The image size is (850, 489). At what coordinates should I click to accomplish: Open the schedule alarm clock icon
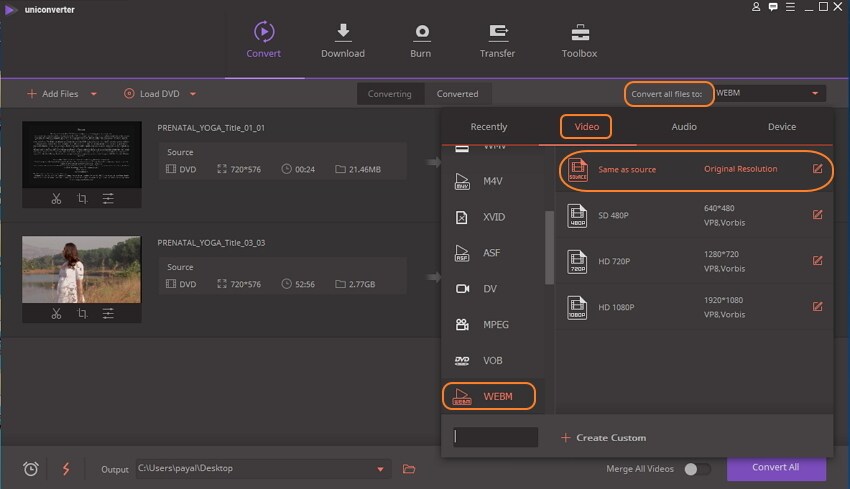coord(31,469)
